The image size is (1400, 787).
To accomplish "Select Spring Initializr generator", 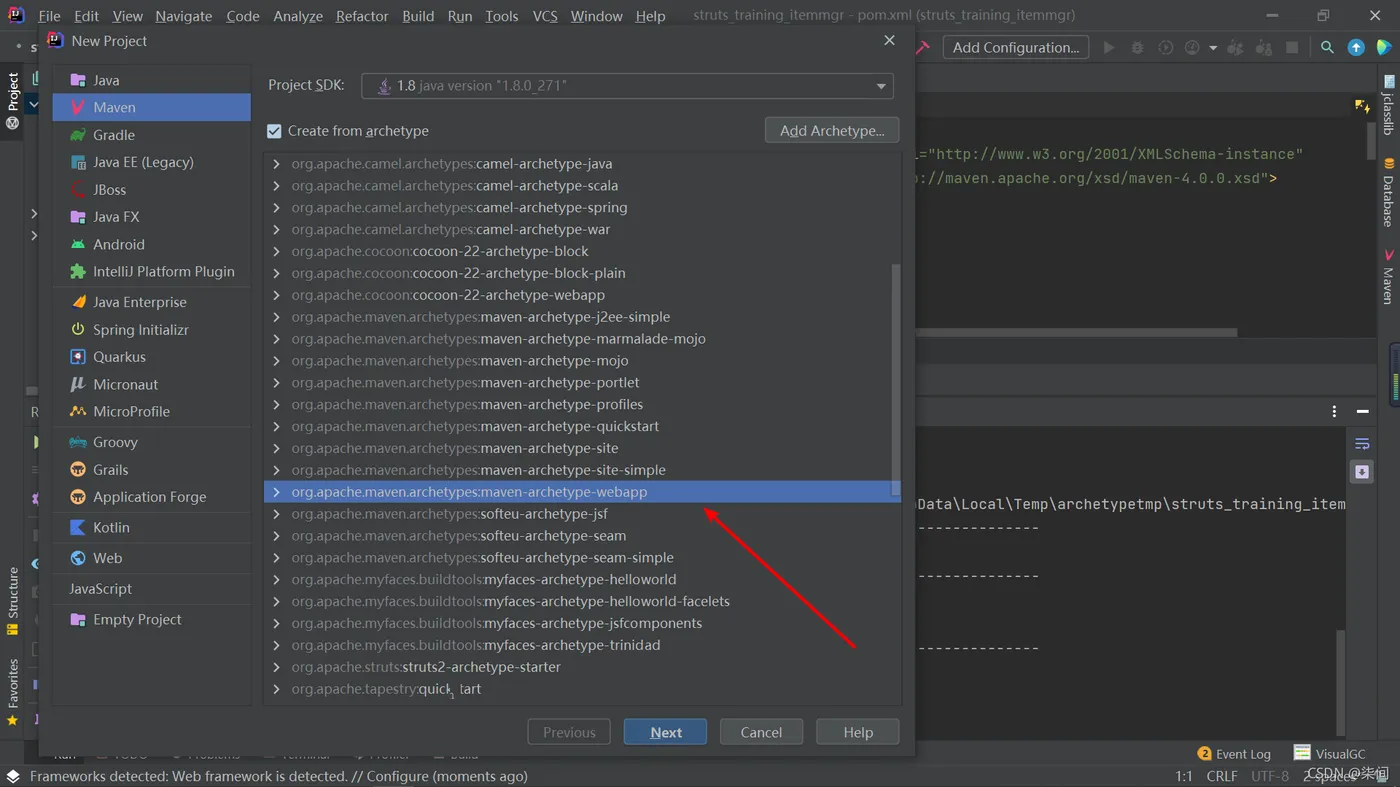I will [151, 329].
